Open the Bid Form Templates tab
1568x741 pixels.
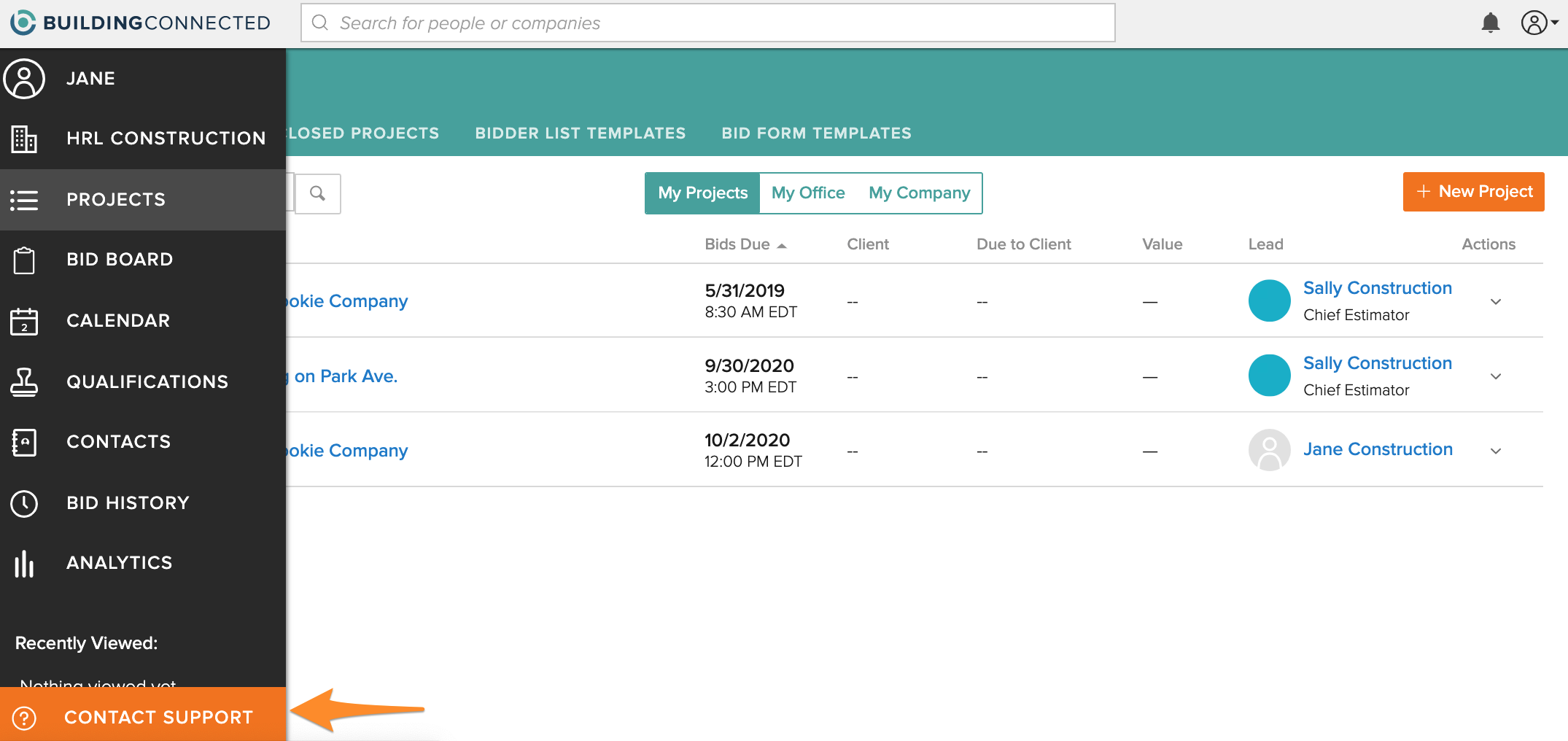[816, 133]
